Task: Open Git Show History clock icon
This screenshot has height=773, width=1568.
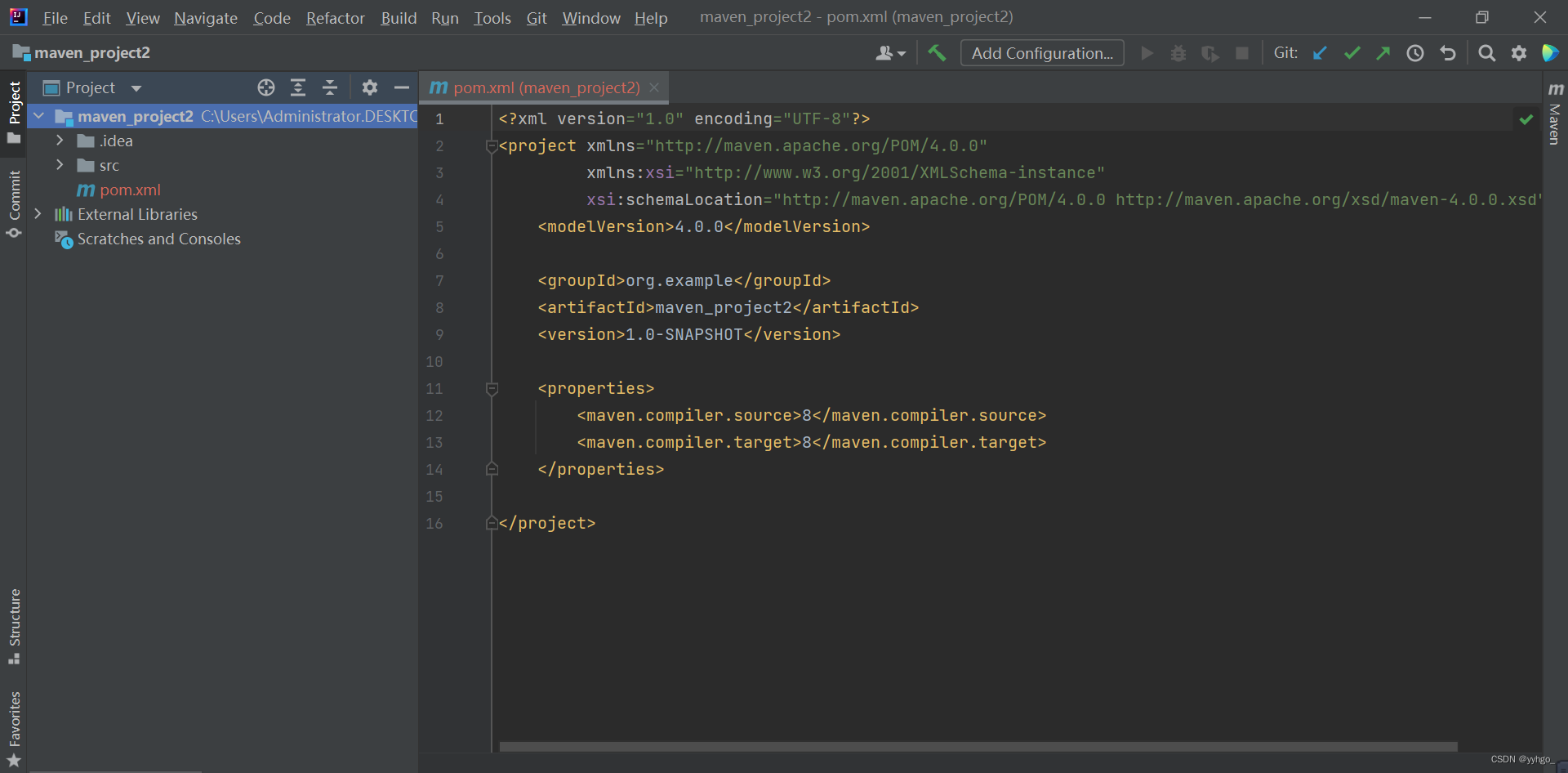Action: point(1415,53)
